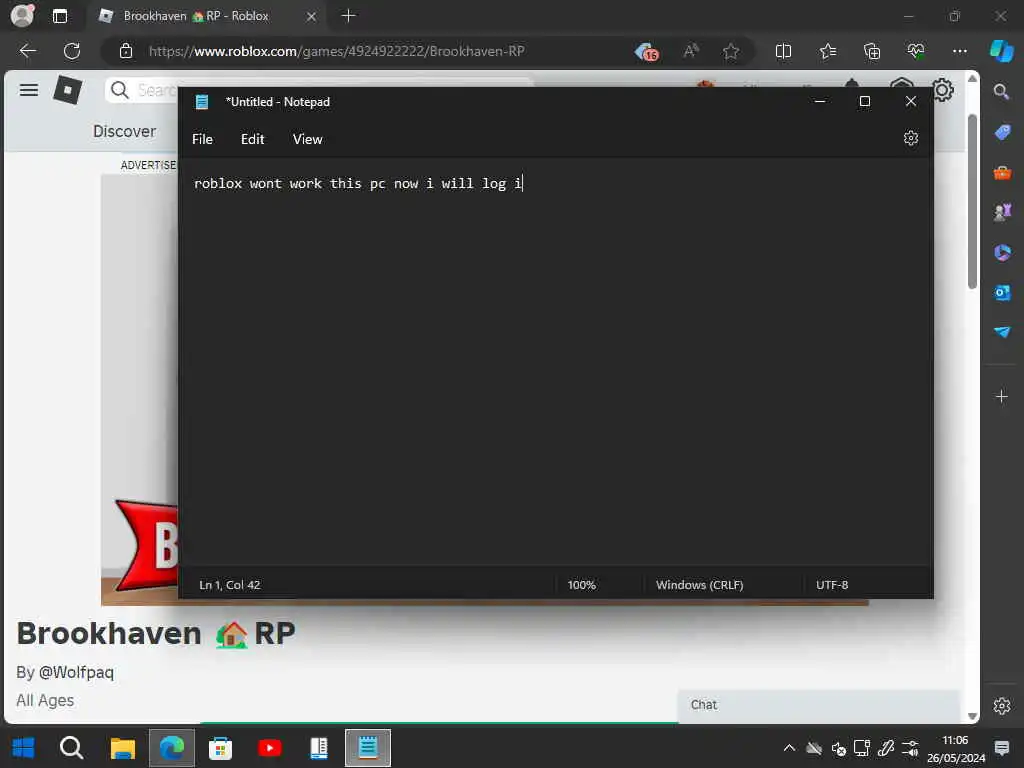Open Outlook in the Edge sidebar
This screenshot has width=1024, height=768.
(1002, 293)
